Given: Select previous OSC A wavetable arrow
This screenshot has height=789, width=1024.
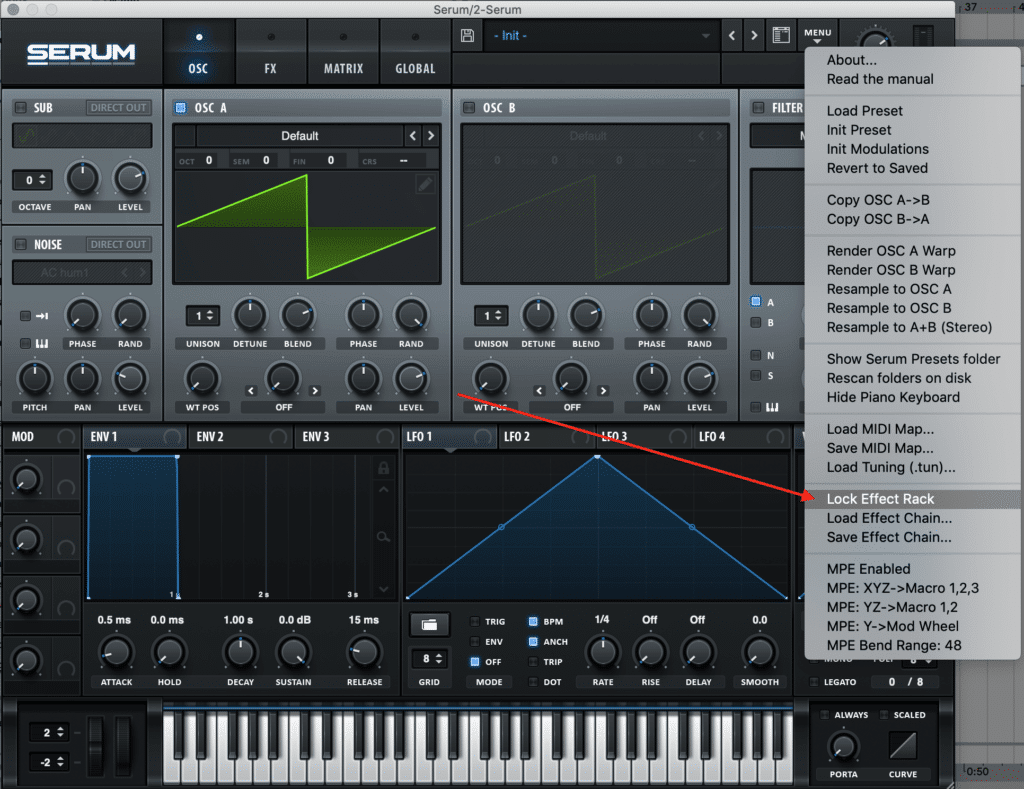Looking at the screenshot, I should tap(413, 136).
